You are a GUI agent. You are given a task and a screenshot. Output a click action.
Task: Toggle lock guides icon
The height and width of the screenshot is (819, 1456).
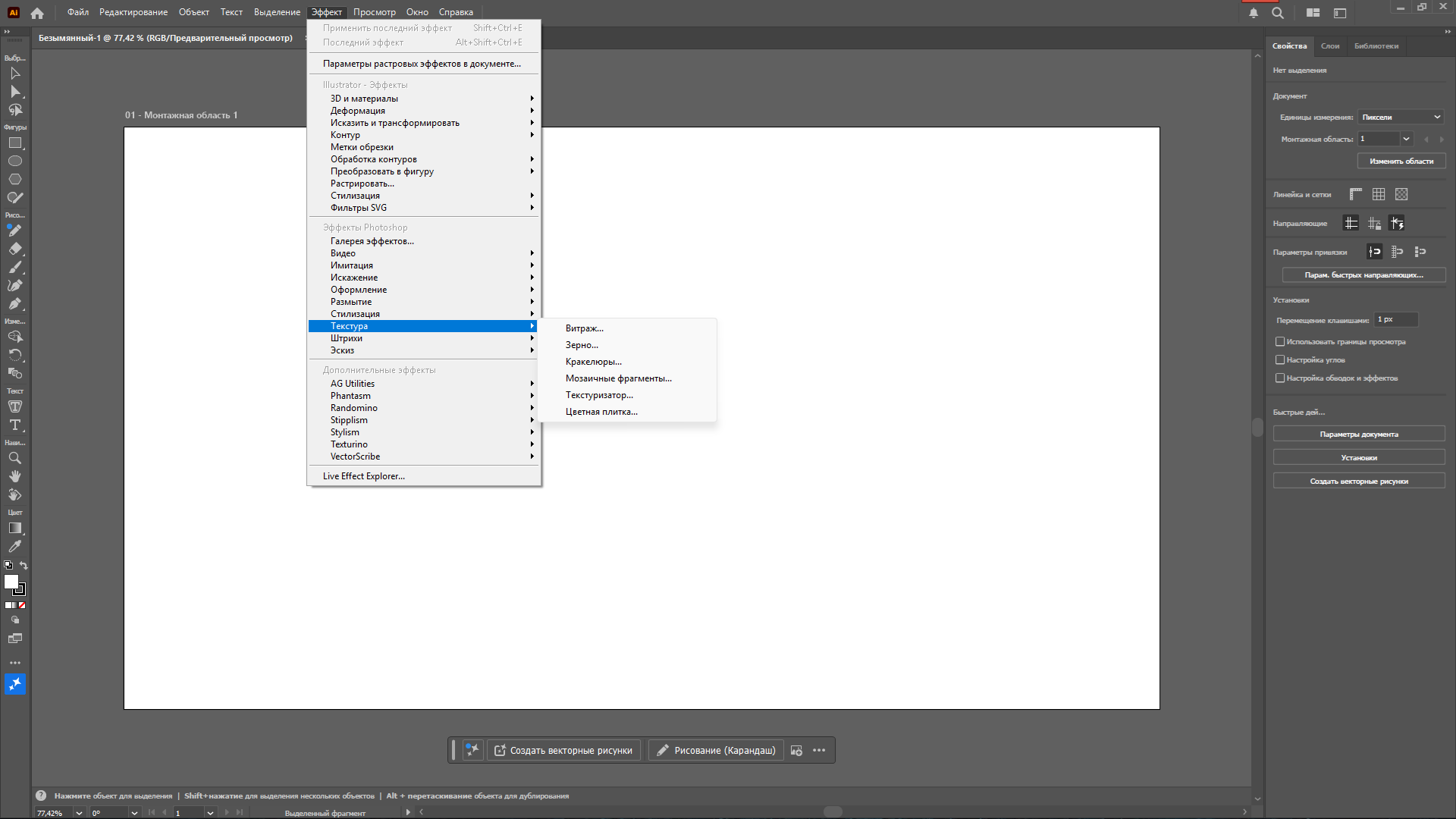[1374, 223]
